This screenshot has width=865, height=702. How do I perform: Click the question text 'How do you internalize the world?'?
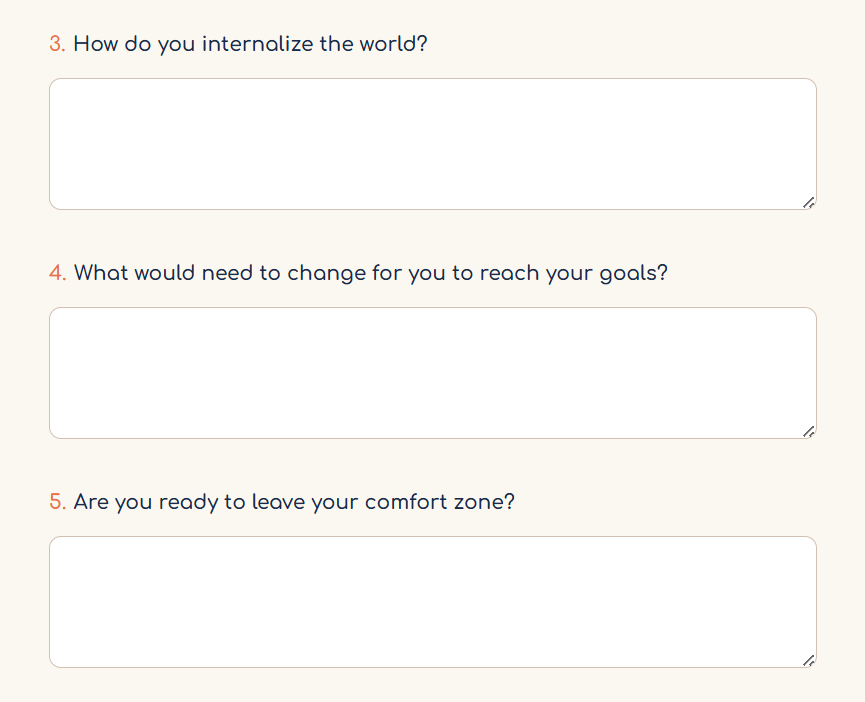point(250,45)
